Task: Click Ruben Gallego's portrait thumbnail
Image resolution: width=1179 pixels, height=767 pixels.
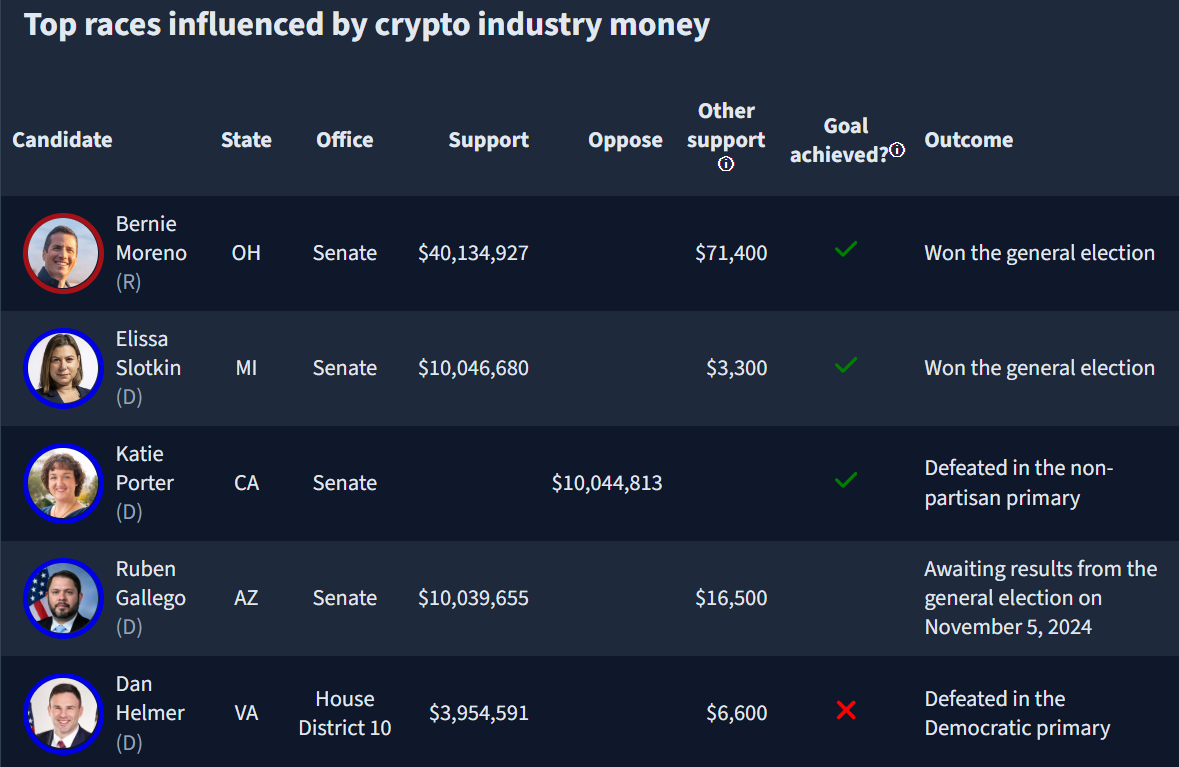Action: tap(63, 599)
